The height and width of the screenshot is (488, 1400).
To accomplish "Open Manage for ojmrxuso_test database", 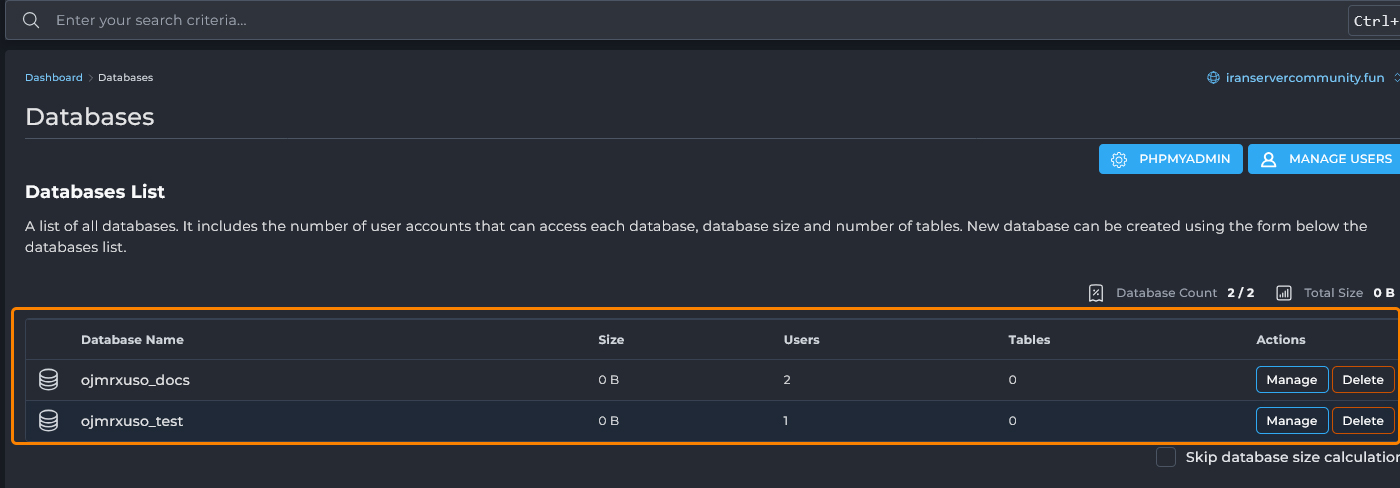I will click(x=1291, y=421).
